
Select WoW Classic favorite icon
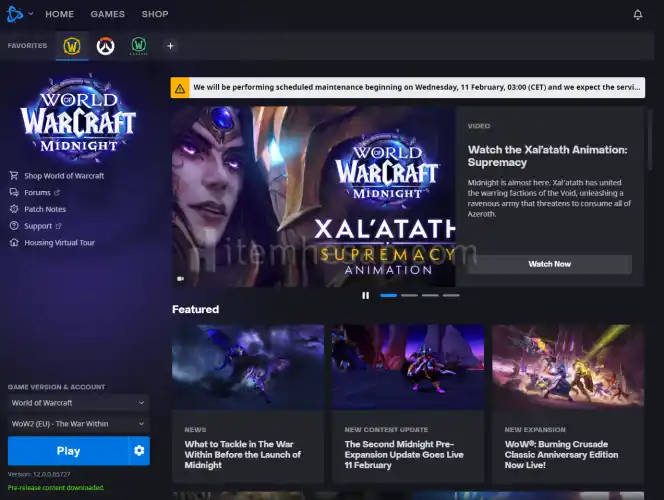[139, 46]
